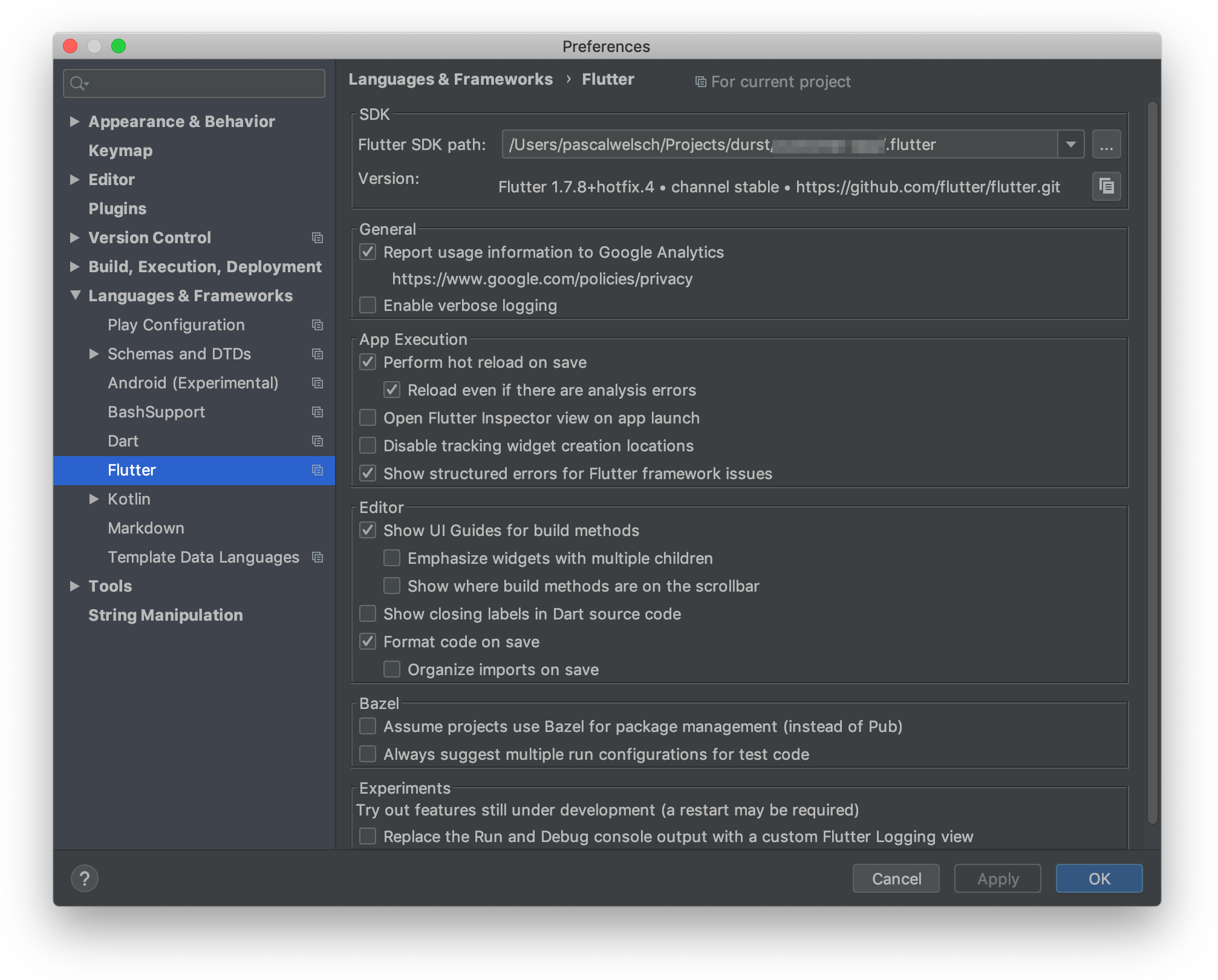
Task: Expand Version Control section
Action: click(x=74, y=238)
